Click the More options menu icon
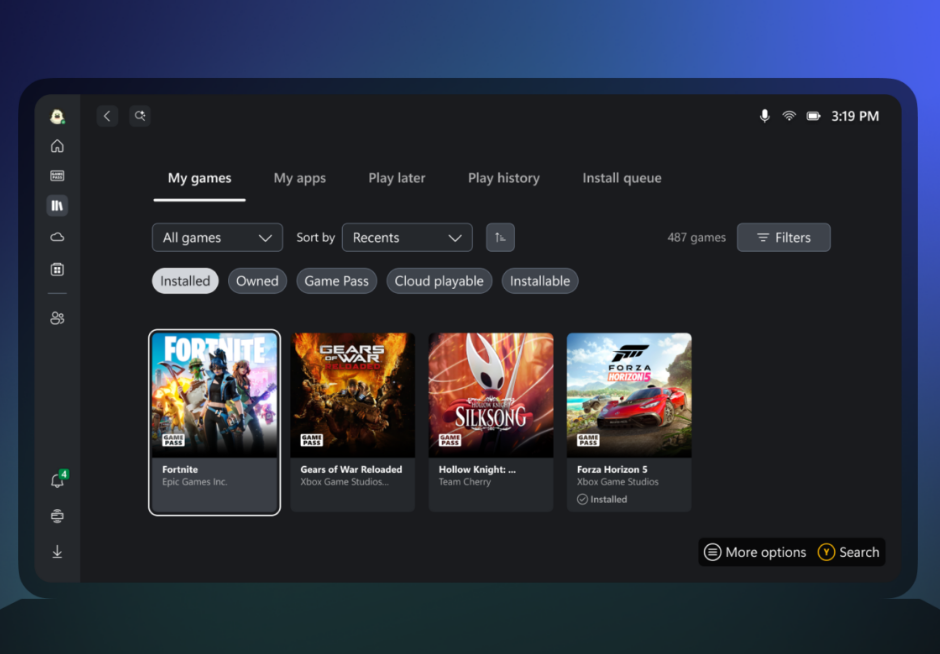The width and height of the screenshot is (940, 654). 712,552
